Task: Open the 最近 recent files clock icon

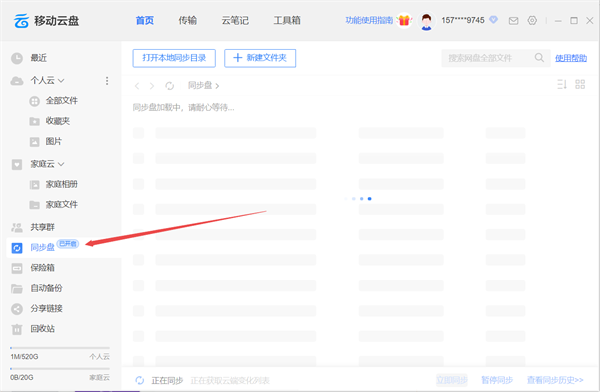Action: click(17, 58)
